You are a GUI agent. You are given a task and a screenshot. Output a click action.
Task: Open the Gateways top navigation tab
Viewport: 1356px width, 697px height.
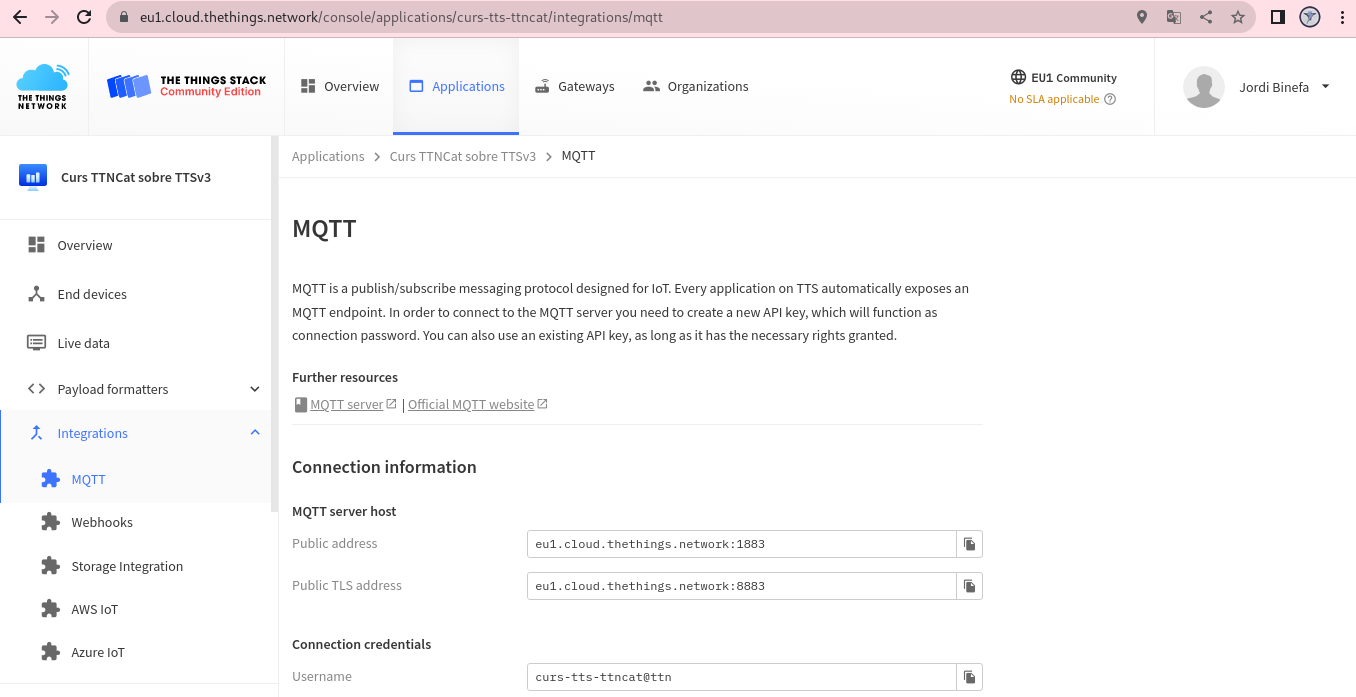click(x=574, y=87)
